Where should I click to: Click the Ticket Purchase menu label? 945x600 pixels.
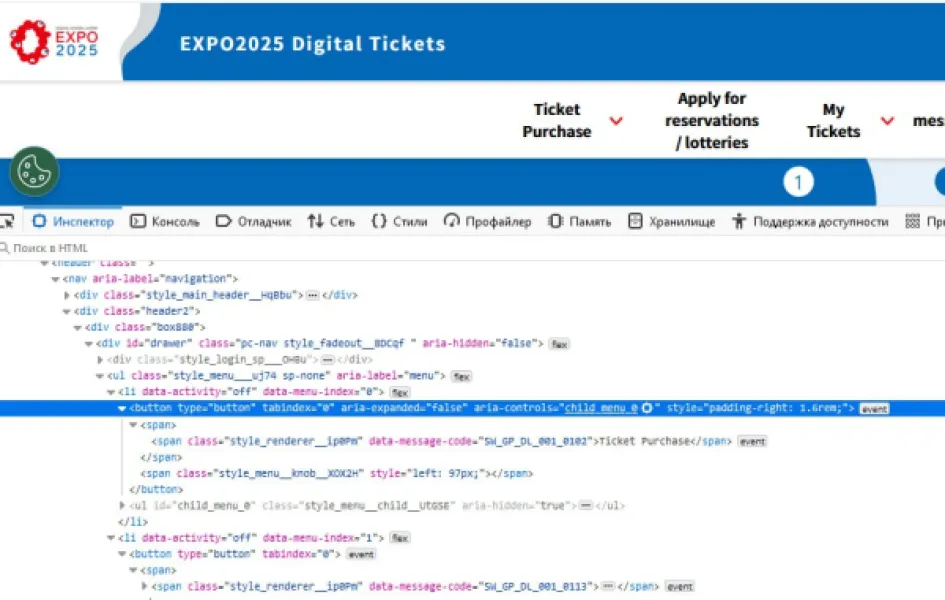click(x=557, y=120)
